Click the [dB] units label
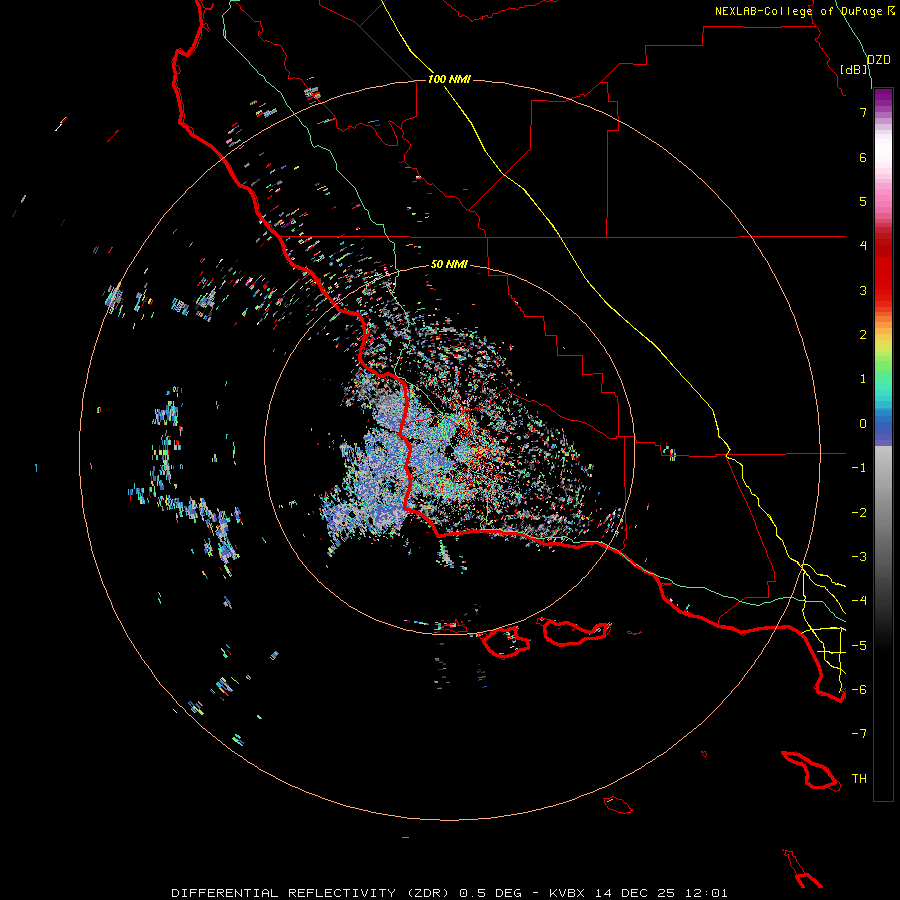Screen dimensions: 900x900 pyautogui.click(x=854, y=69)
